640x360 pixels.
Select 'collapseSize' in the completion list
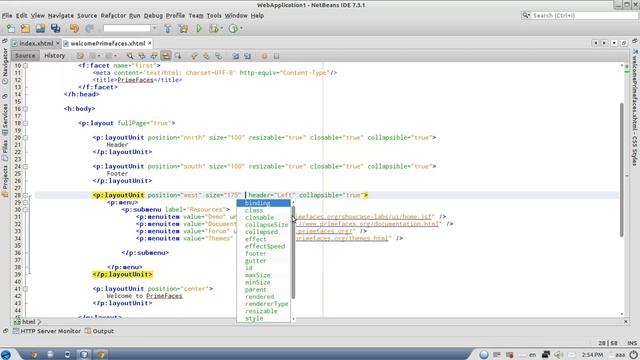point(266,224)
